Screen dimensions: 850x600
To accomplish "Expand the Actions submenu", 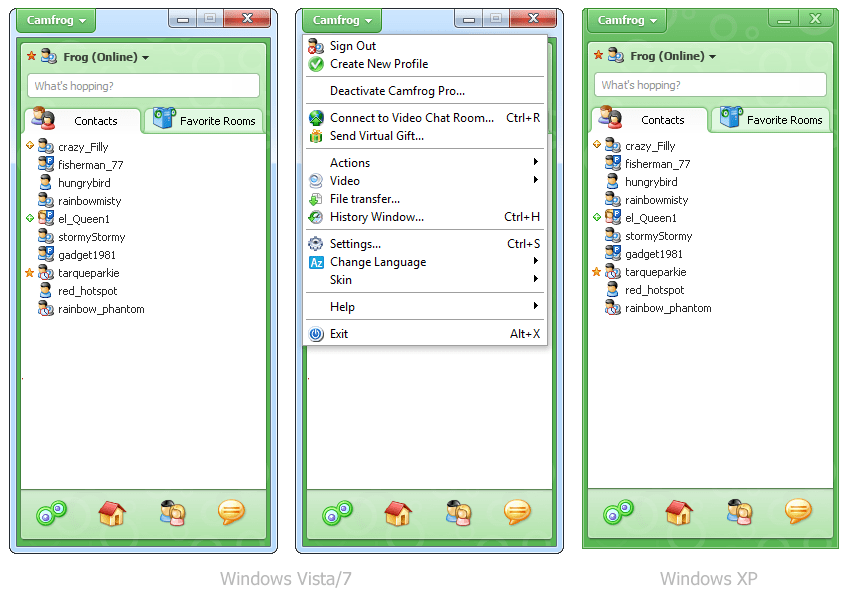I will click(426, 163).
